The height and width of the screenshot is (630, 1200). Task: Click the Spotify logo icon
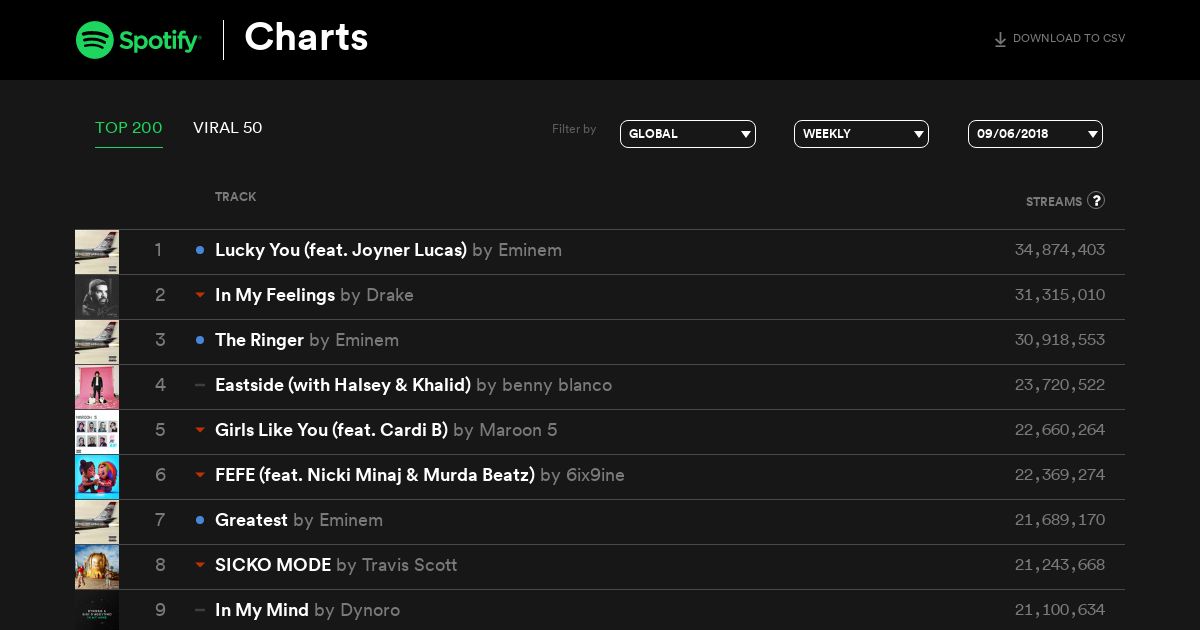[95, 40]
